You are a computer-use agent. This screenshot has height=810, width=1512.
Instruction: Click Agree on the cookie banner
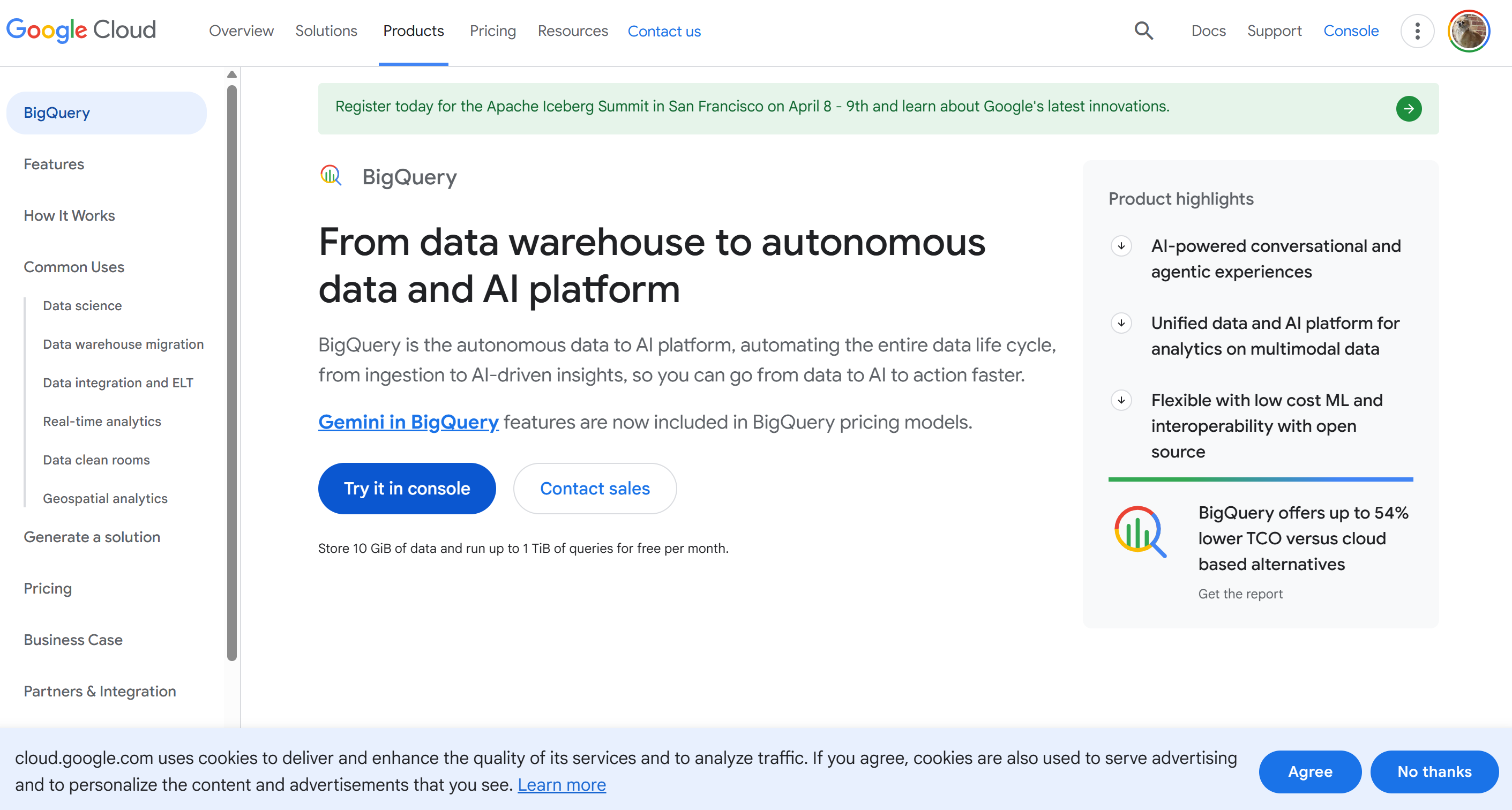[x=1309, y=771]
